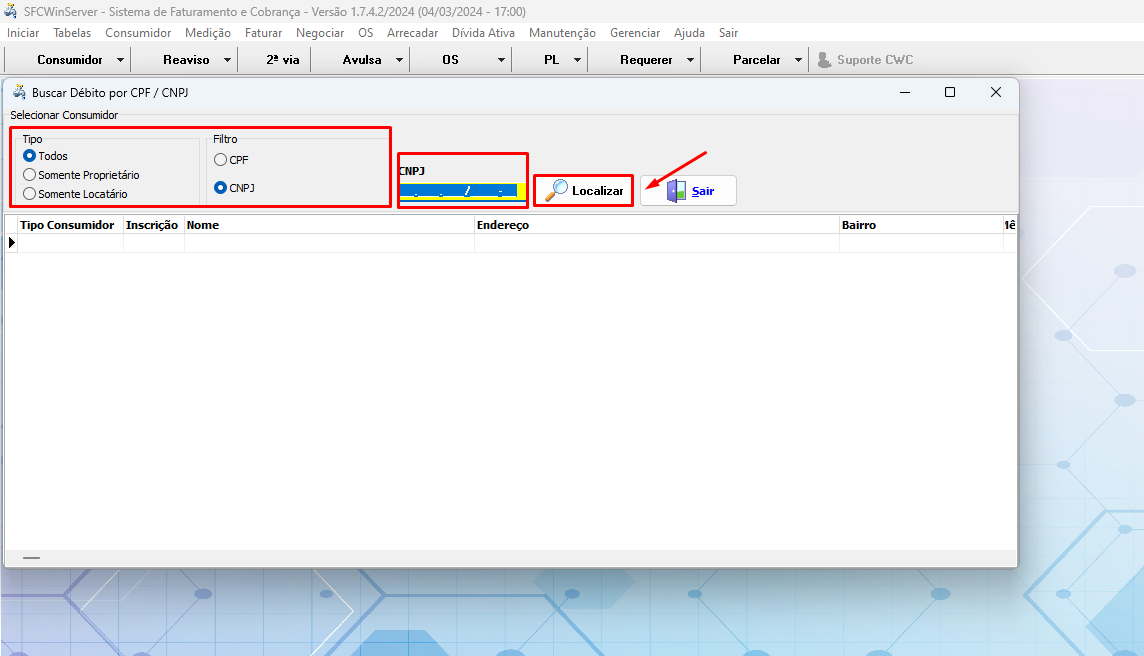Click the Sair door icon
Screen dimensions: 1144x656
677,190
